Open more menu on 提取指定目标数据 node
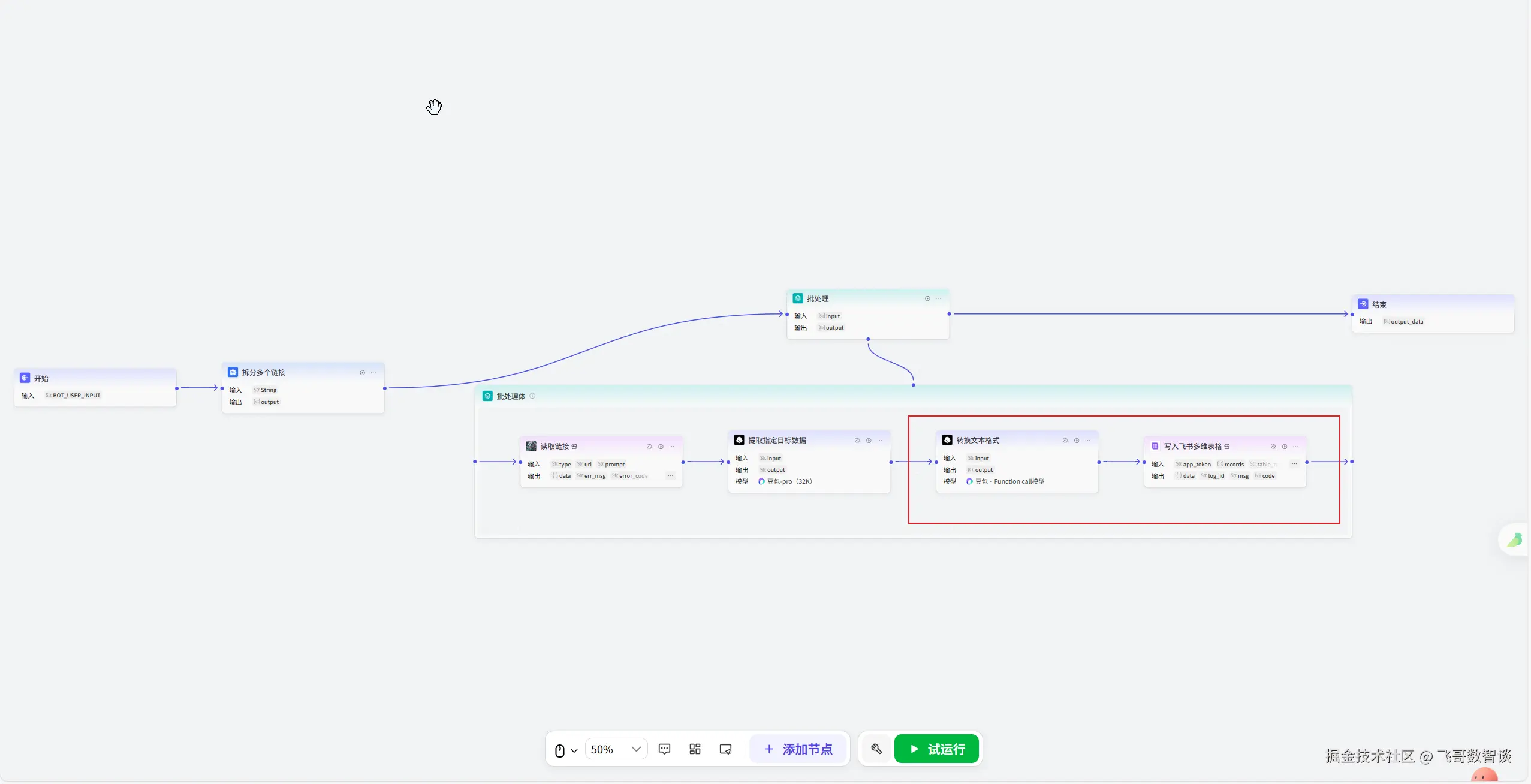Image resolution: width=1531 pixels, height=784 pixels. coord(880,441)
